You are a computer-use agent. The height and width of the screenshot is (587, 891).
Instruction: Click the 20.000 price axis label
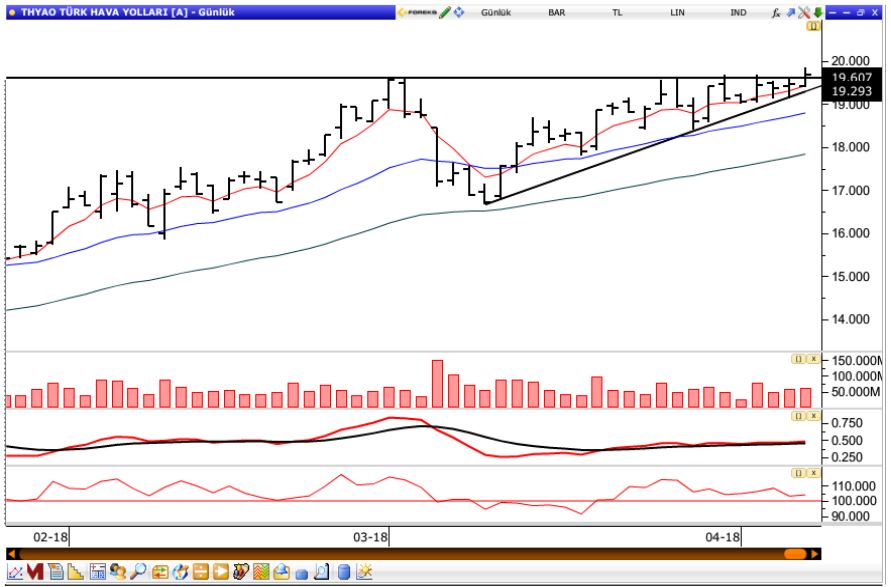pyautogui.click(x=850, y=61)
